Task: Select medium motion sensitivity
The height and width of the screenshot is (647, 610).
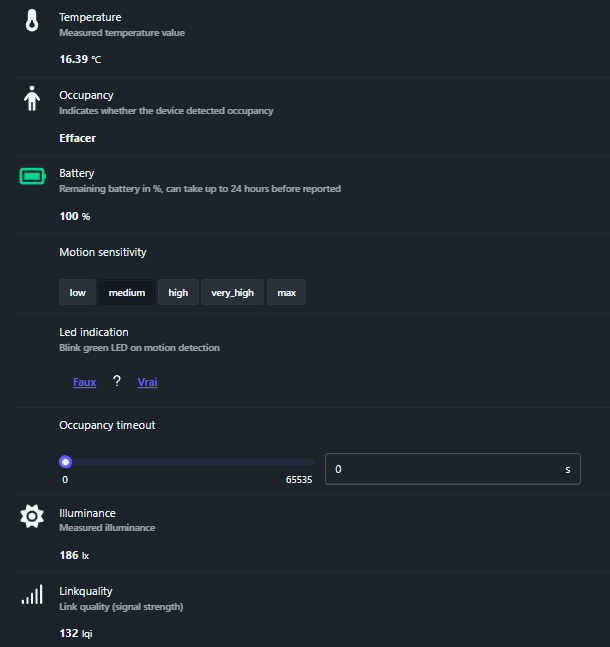Action: pyautogui.click(x=127, y=293)
